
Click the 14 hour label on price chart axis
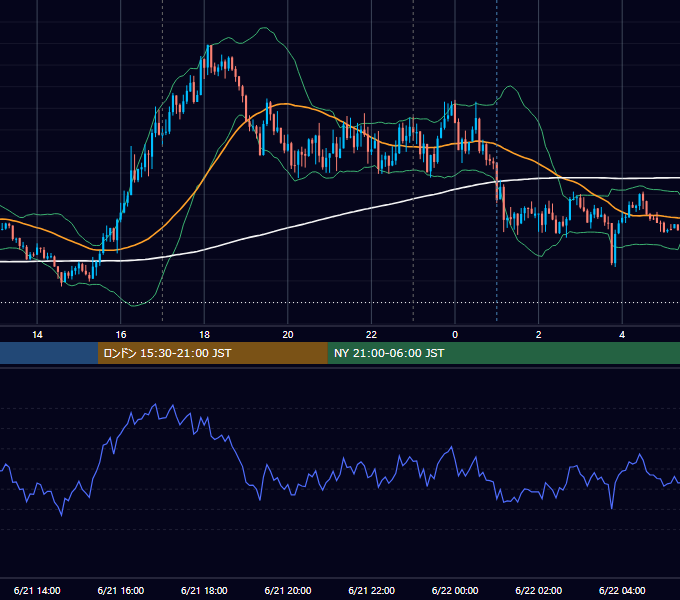coord(37,335)
